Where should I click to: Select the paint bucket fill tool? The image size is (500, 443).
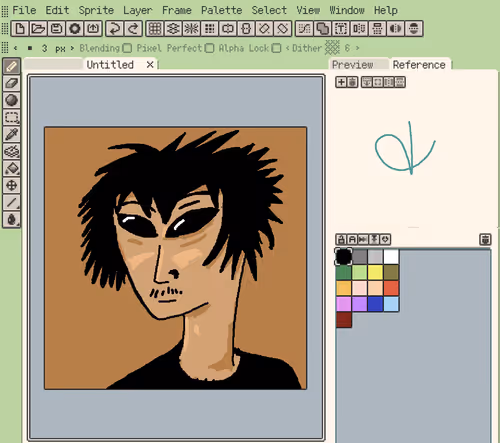pyautogui.click(x=12, y=168)
